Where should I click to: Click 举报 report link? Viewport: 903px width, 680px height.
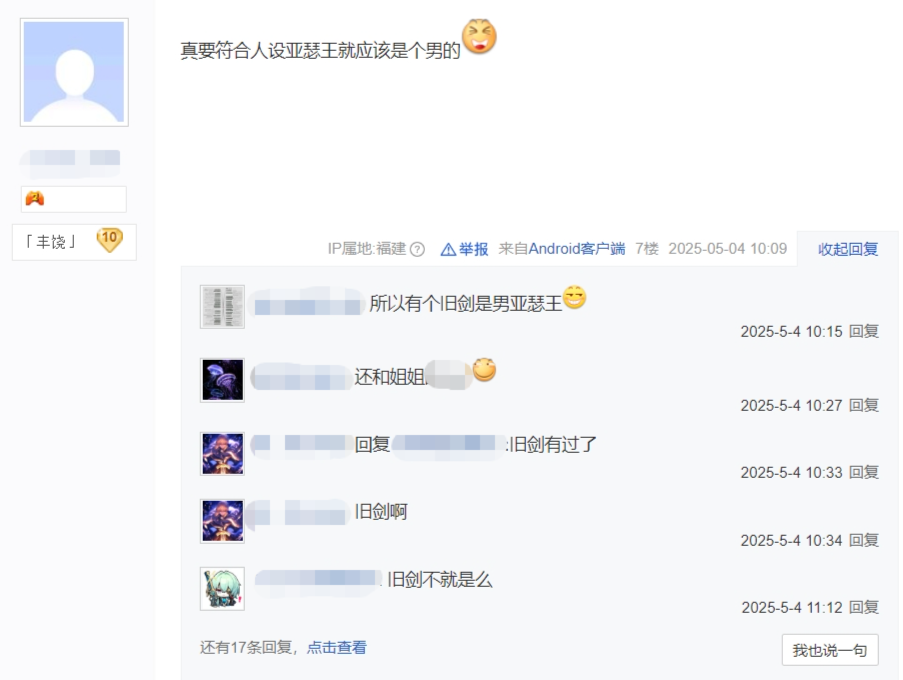pyautogui.click(x=473, y=249)
